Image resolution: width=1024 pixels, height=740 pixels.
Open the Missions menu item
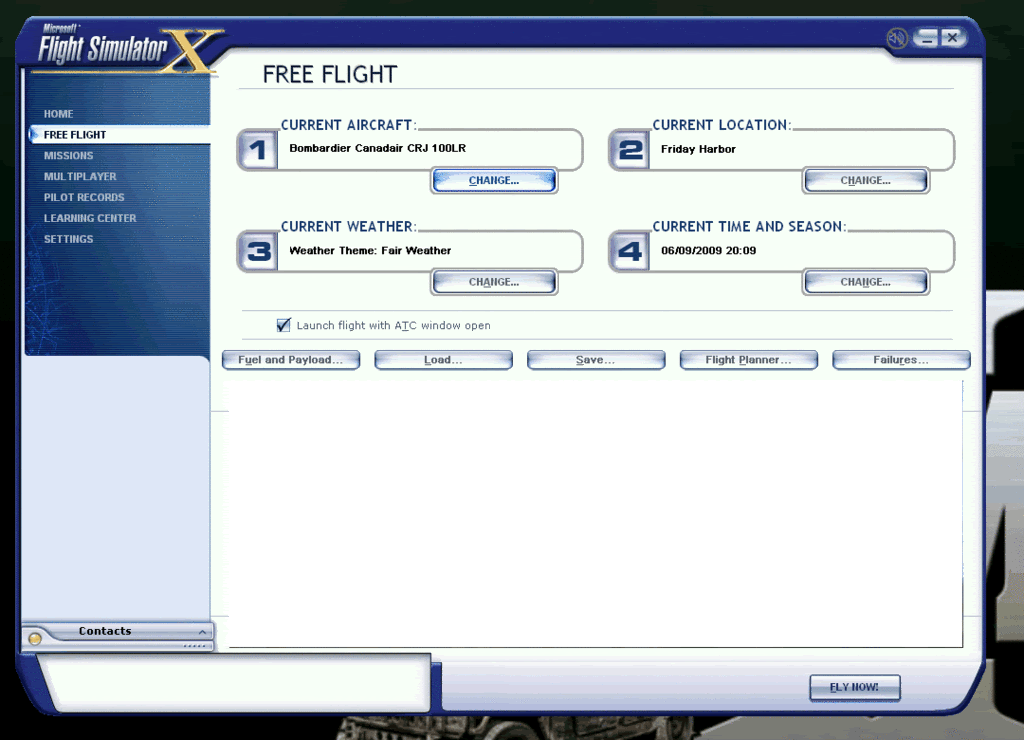click(68, 156)
